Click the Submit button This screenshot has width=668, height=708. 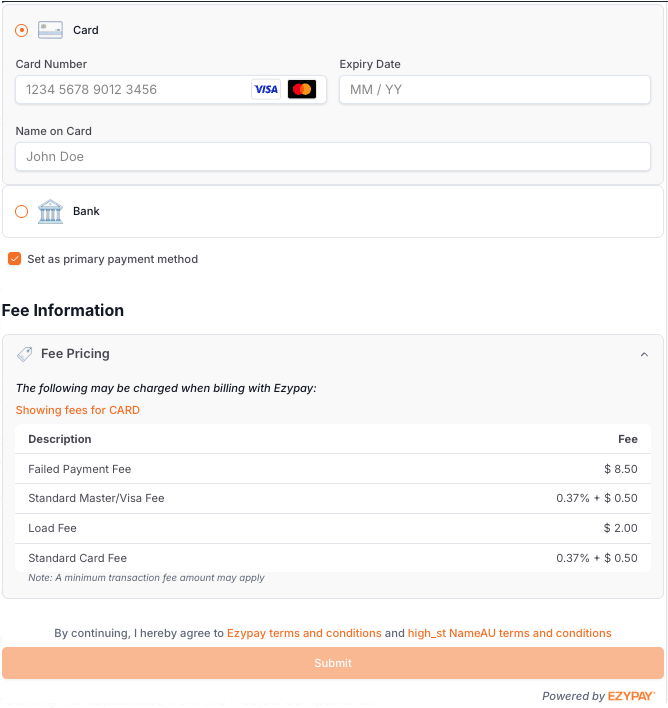[x=333, y=663]
